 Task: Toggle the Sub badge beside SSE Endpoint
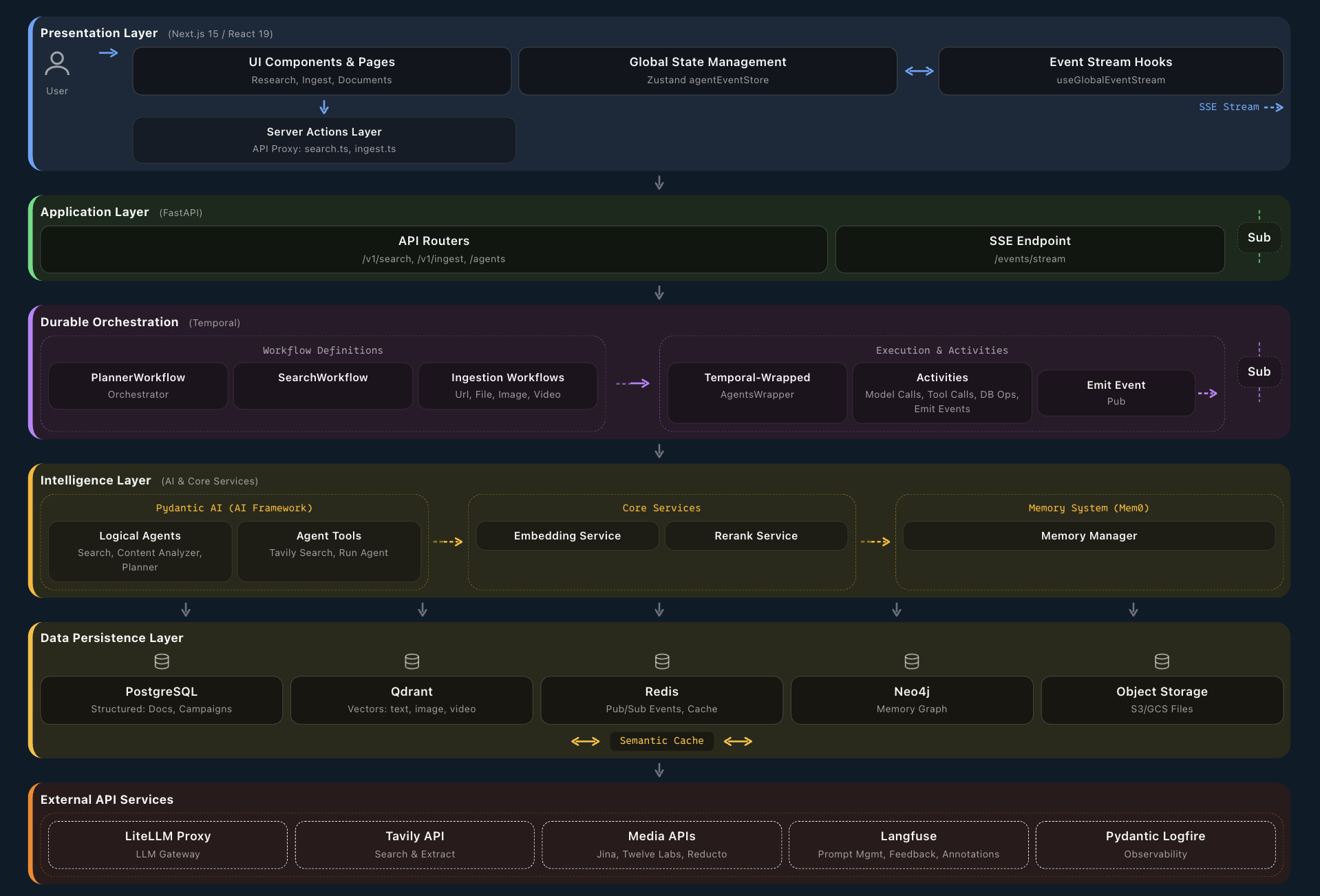(1259, 237)
